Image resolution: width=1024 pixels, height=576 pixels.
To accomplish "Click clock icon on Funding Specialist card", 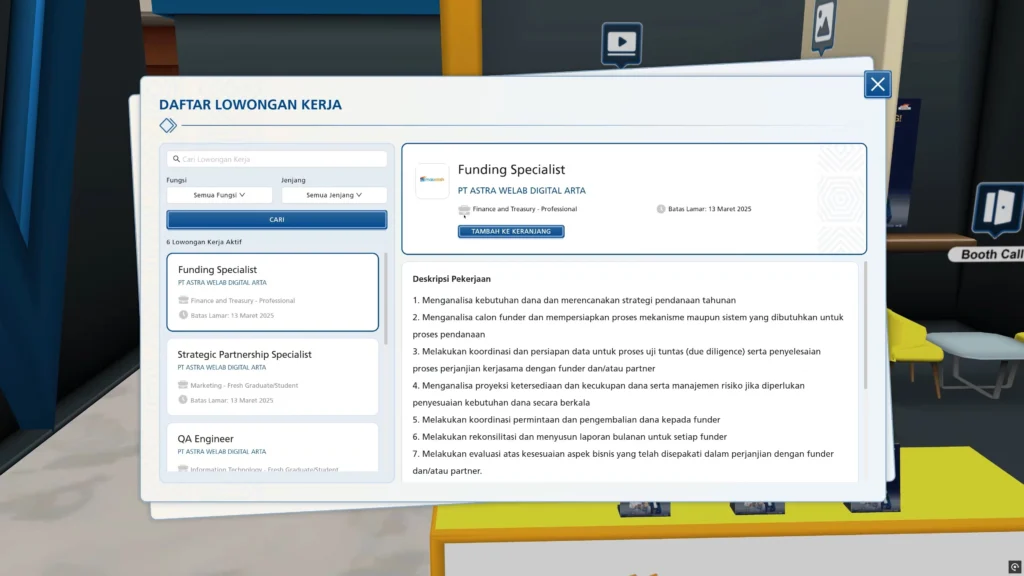I will tap(183, 315).
